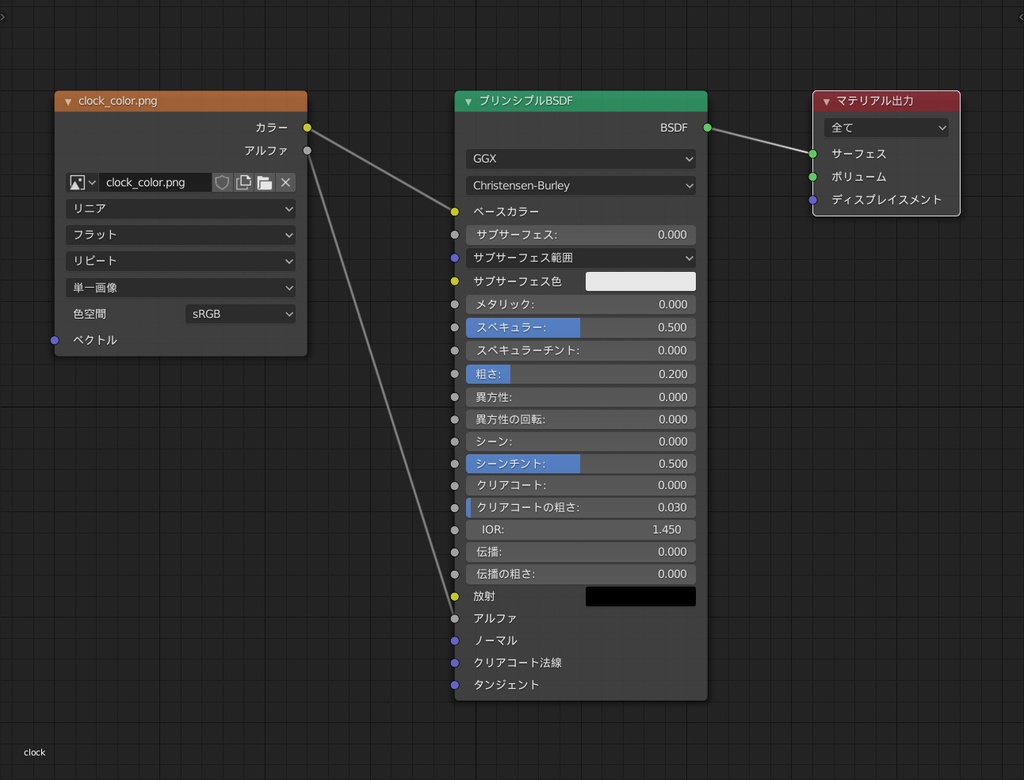Image resolution: width=1024 pixels, height=780 pixels.
Task: Click the カラー output socket
Action: (x=307, y=127)
